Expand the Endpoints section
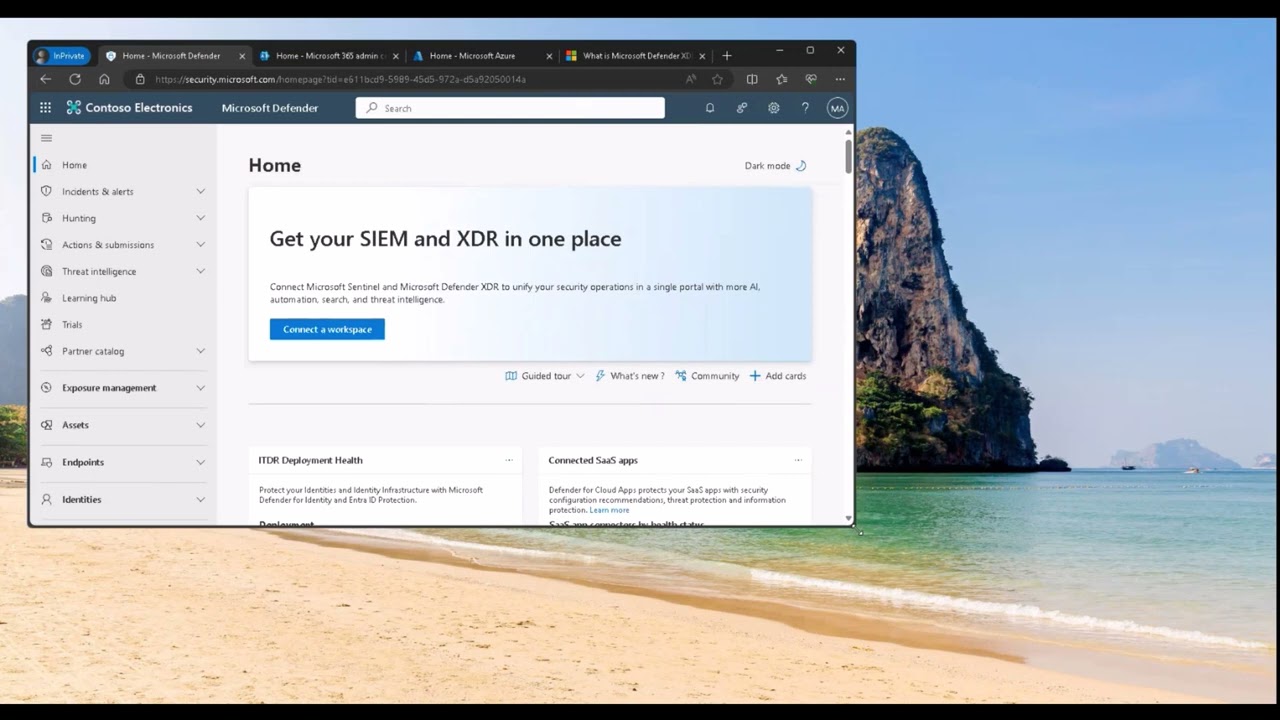Image resolution: width=1280 pixels, height=720 pixels. (x=200, y=462)
